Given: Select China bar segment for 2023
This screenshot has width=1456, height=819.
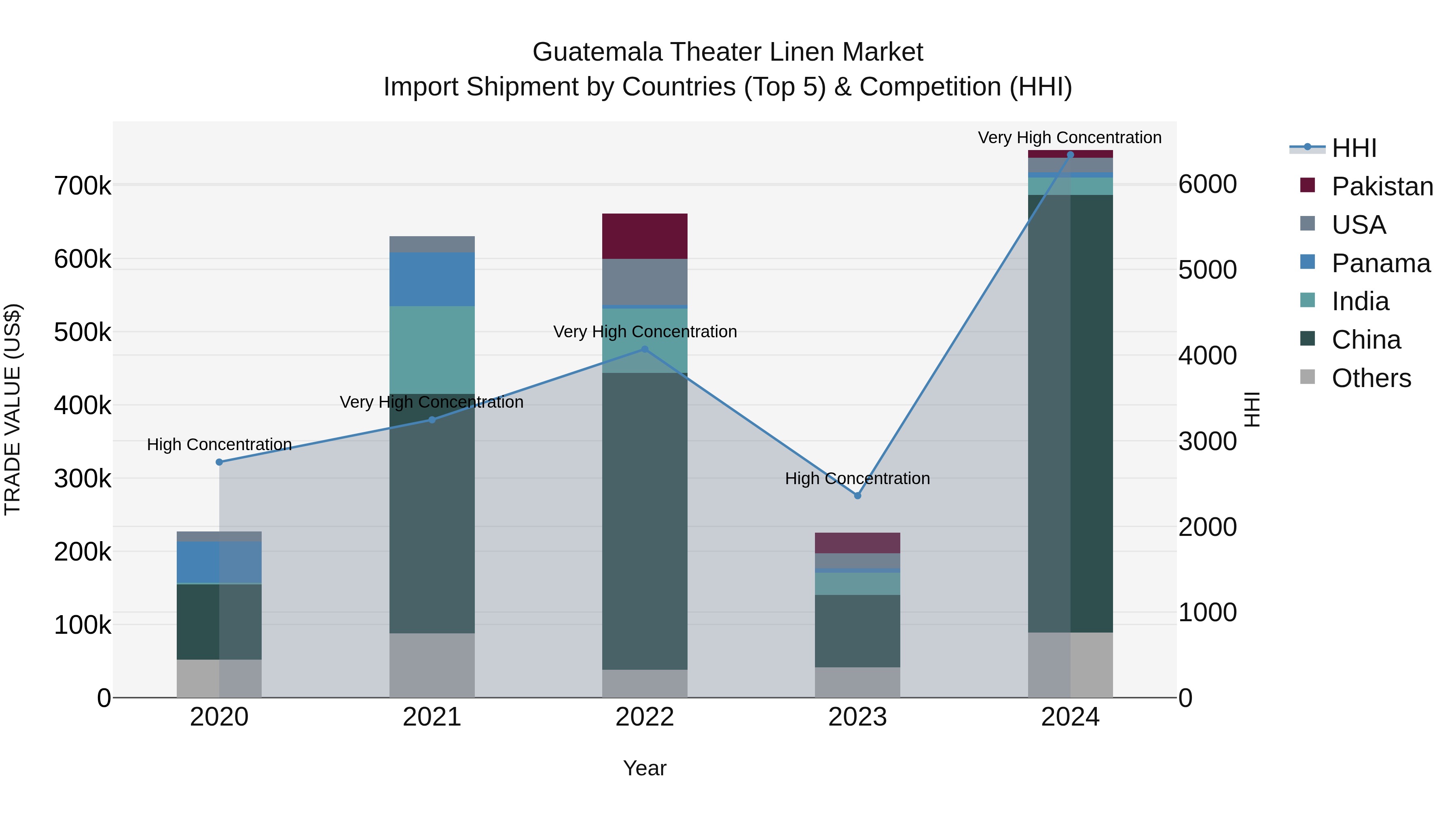Looking at the screenshot, I should pos(857,631).
